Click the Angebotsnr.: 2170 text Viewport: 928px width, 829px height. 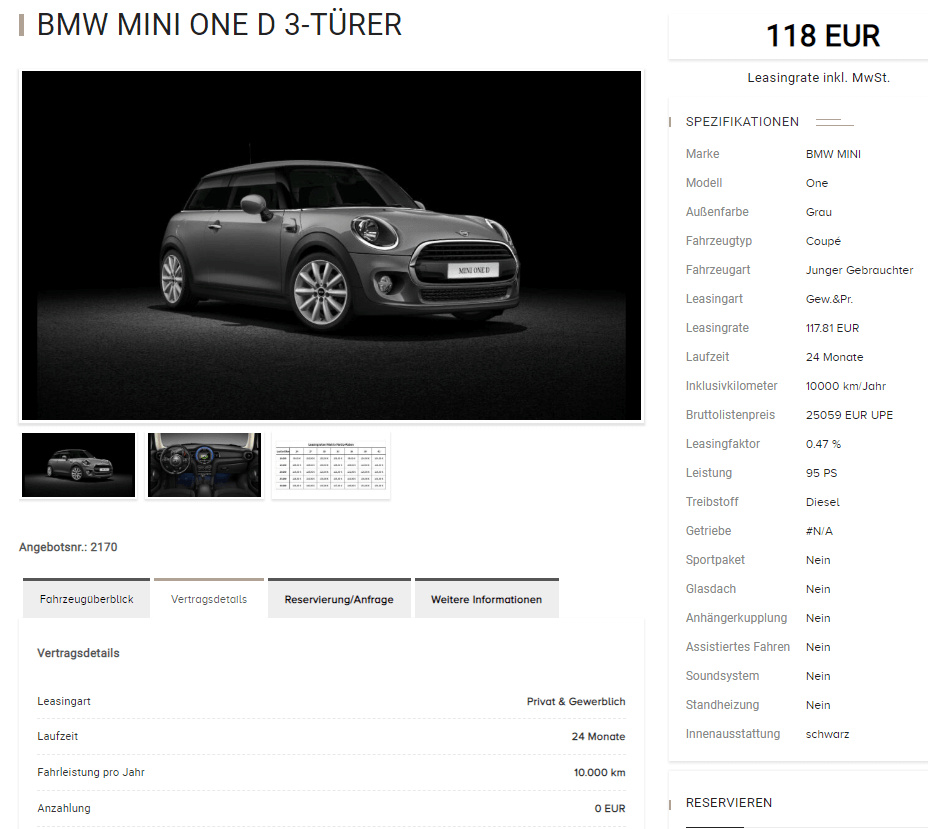(68, 547)
